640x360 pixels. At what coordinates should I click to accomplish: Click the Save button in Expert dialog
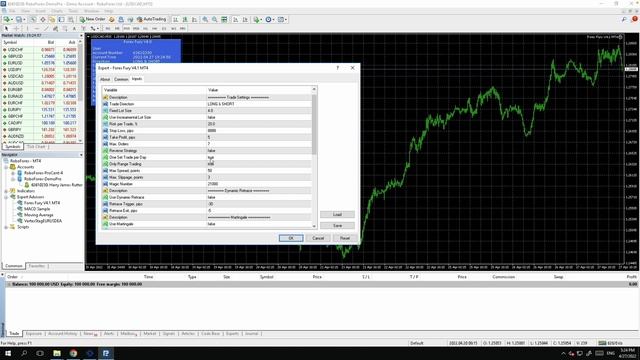point(337,225)
